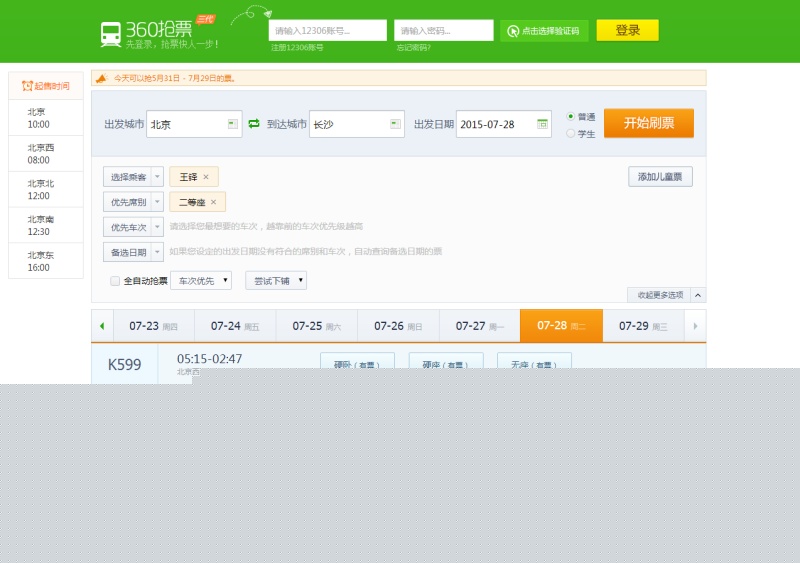Screen dimensions: 800x563
Task: Click the 360抢票 train logo
Action: coord(111,34)
